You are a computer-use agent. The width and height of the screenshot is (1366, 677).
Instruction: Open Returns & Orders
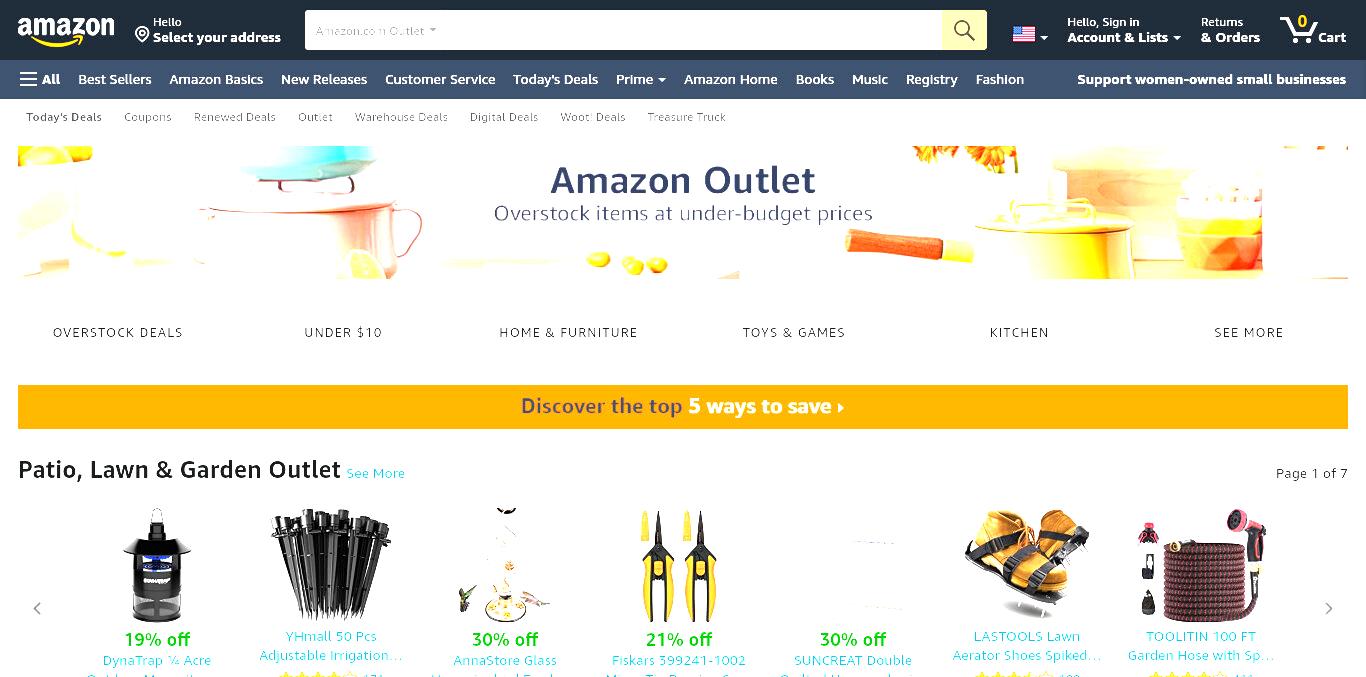[x=1230, y=30]
